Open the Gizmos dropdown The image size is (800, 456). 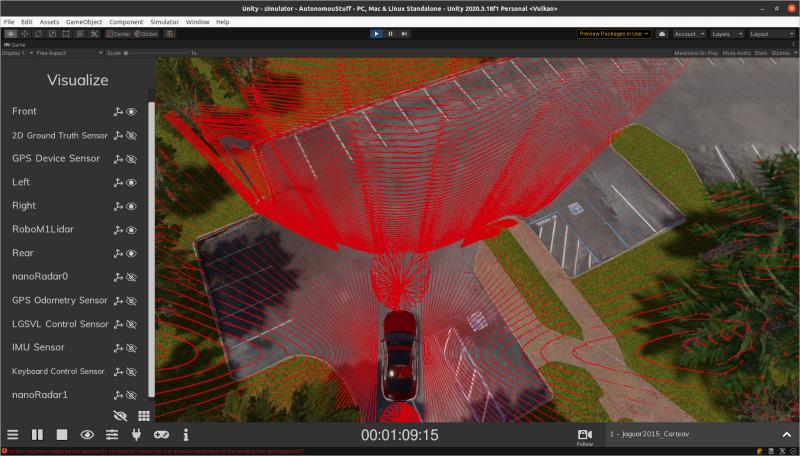coord(783,53)
